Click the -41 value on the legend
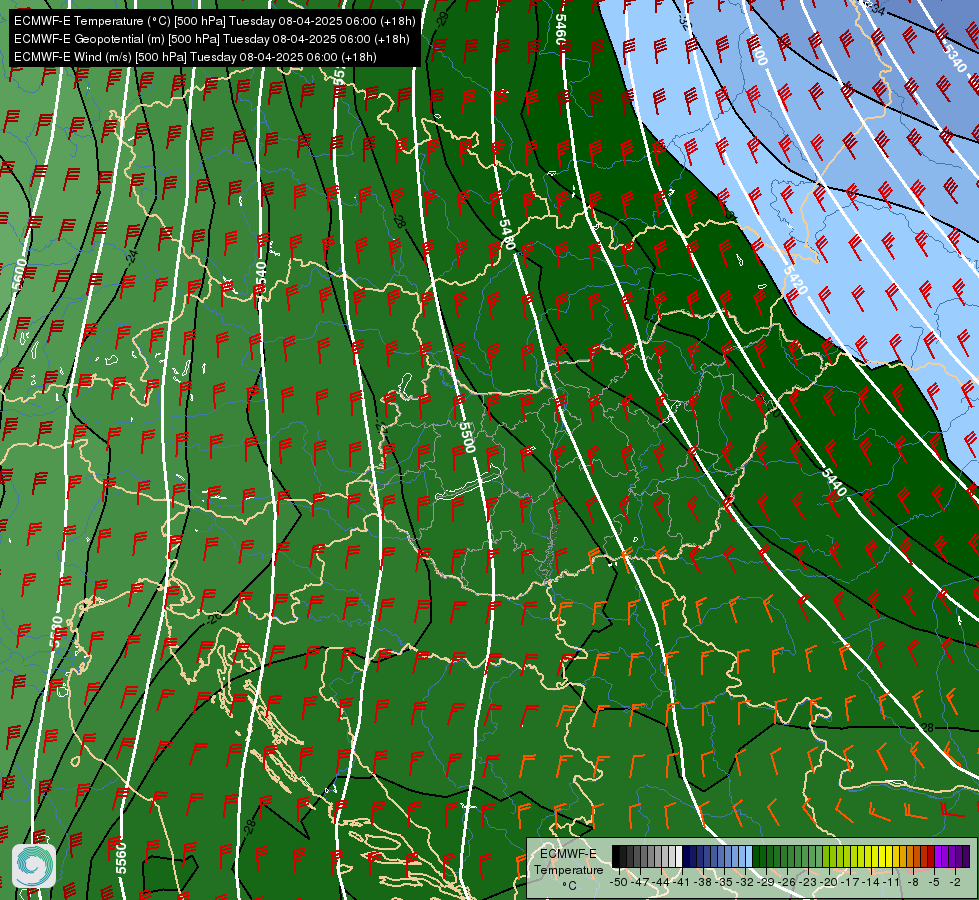The image size is (979, 900). click(x=683, y=883)
